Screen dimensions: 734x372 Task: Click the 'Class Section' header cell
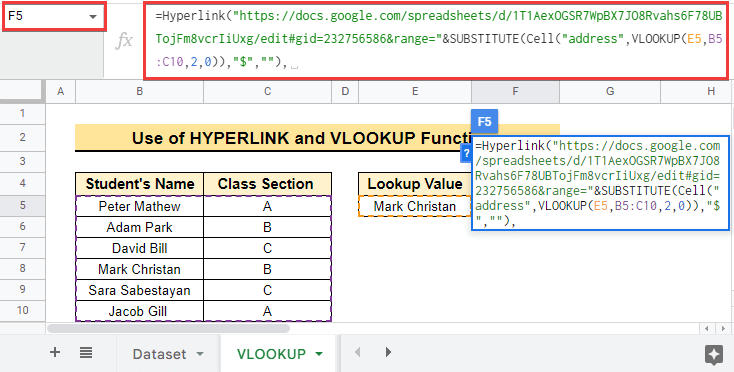click(x=267, y=184)
